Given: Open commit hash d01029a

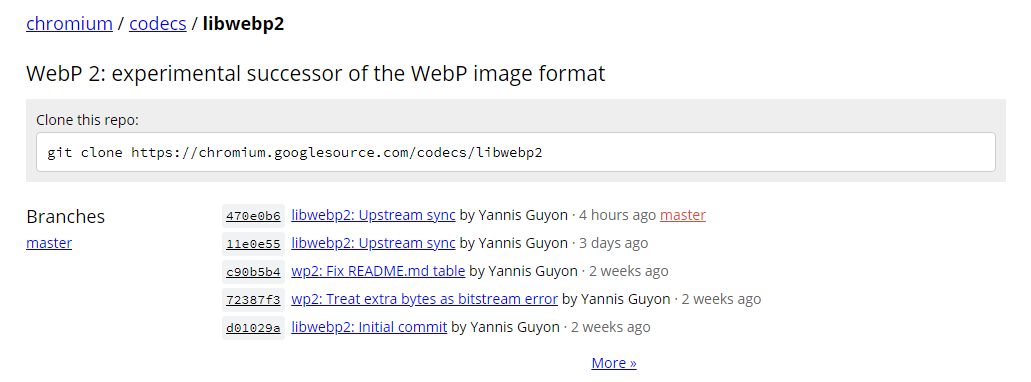Looking at the screenshot, I should click(x=253, y=327).
